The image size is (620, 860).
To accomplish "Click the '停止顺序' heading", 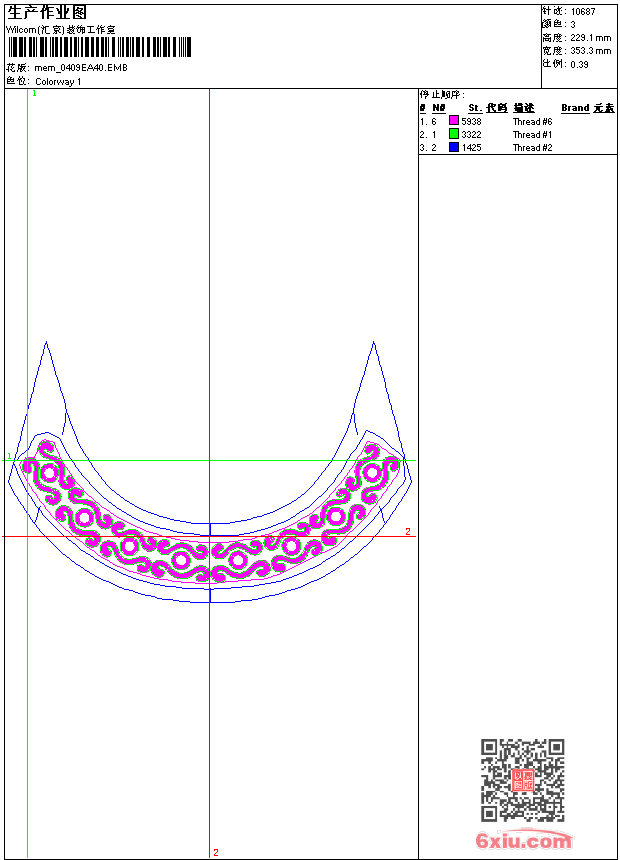I will [x=442, y=95].
